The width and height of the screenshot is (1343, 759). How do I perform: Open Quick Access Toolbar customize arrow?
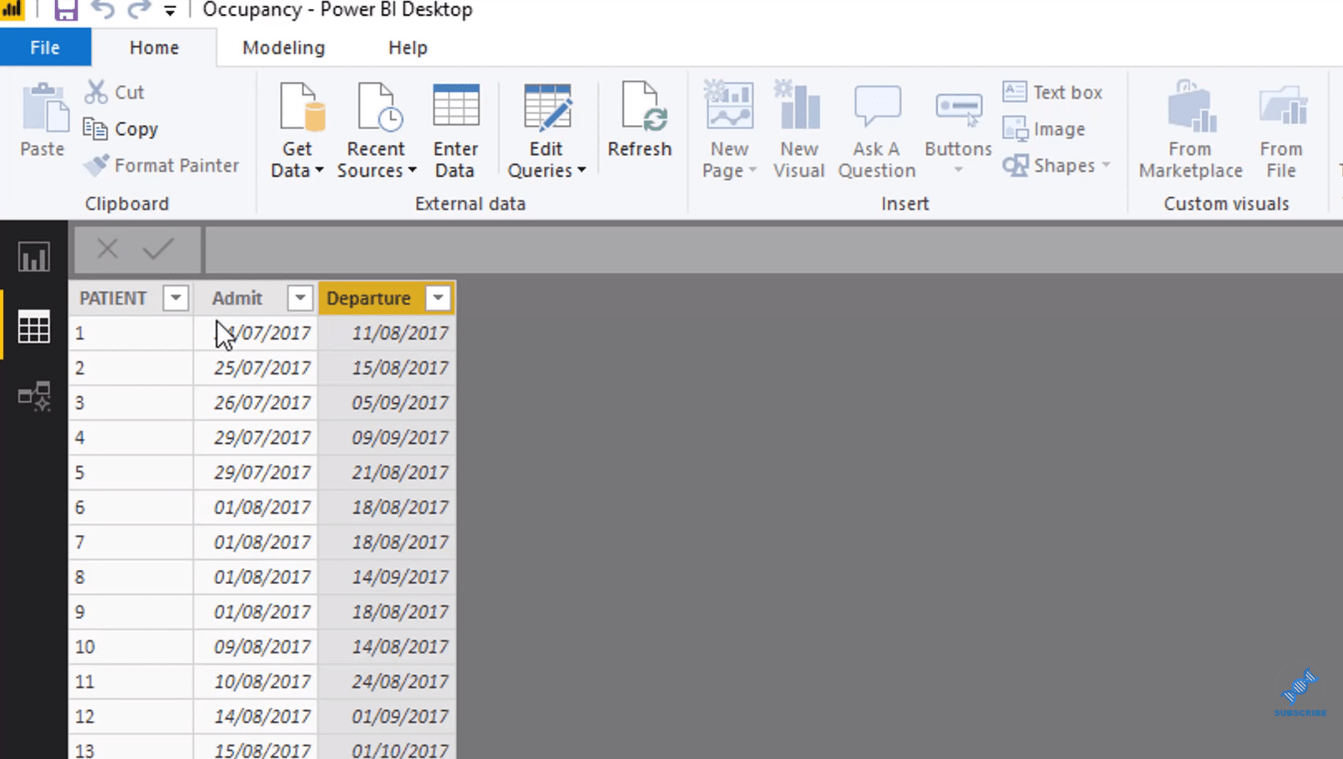(x=170, y=11)
